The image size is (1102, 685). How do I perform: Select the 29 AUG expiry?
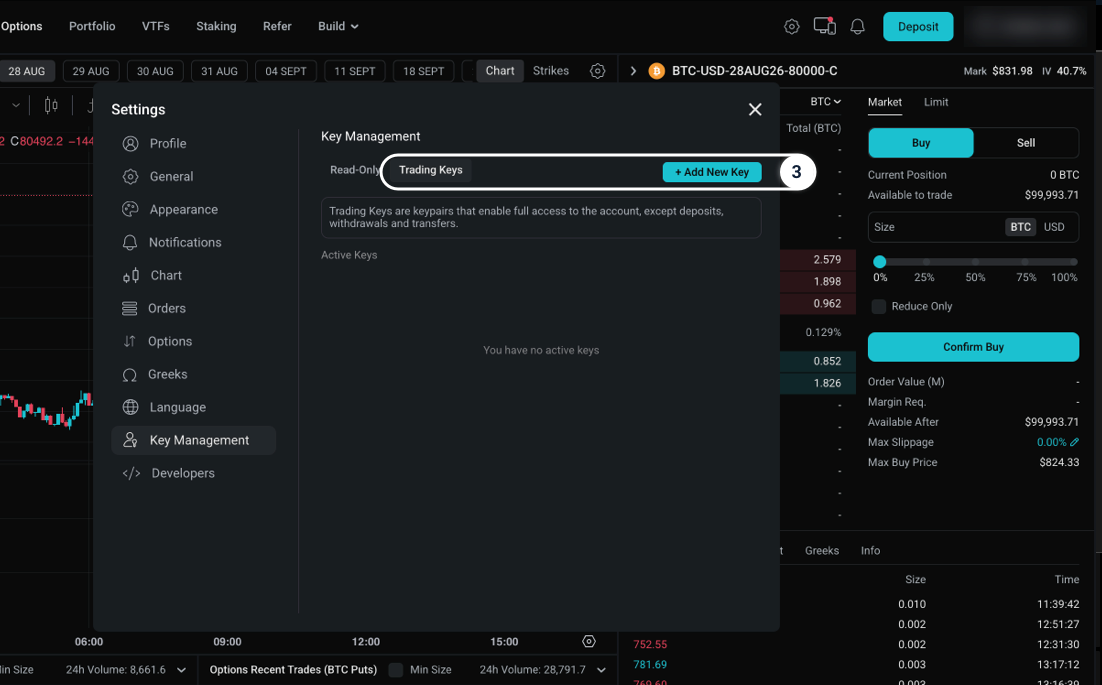(x=91, y=71)
